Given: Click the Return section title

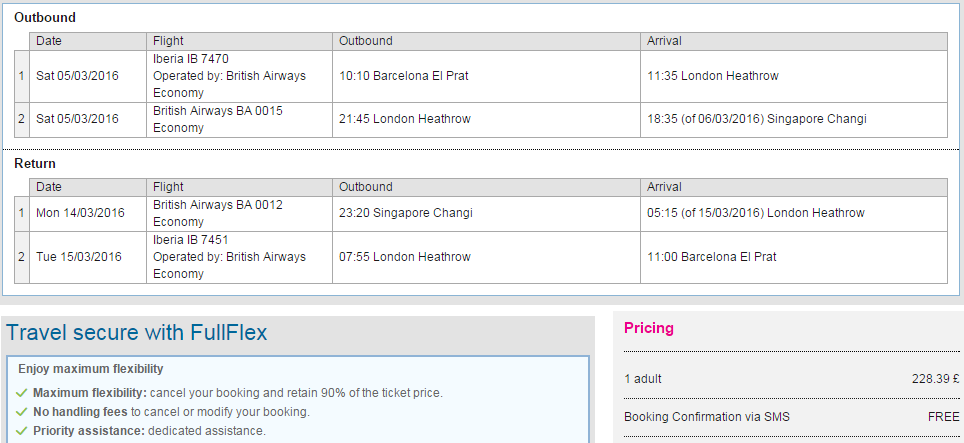Looking at the screenshot, I should (35, 163).
